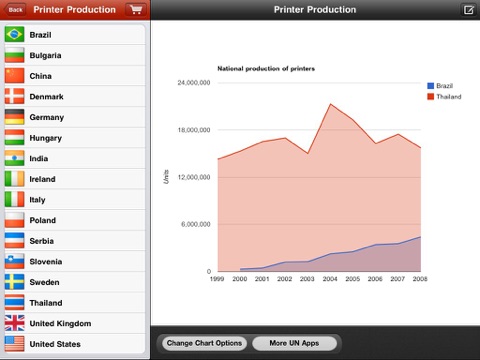480x360 pixels.
Task: Select Italy country name in list
Action: click(x=37, y=200)
